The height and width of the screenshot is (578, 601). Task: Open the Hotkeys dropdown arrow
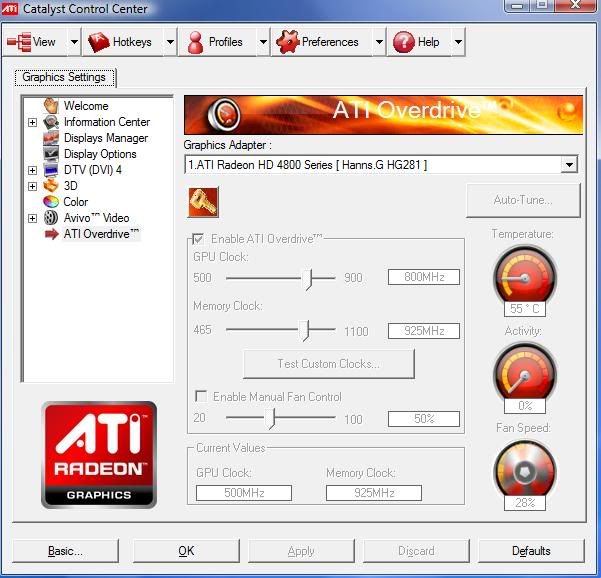pyautogui.click(x=170, y=42)
